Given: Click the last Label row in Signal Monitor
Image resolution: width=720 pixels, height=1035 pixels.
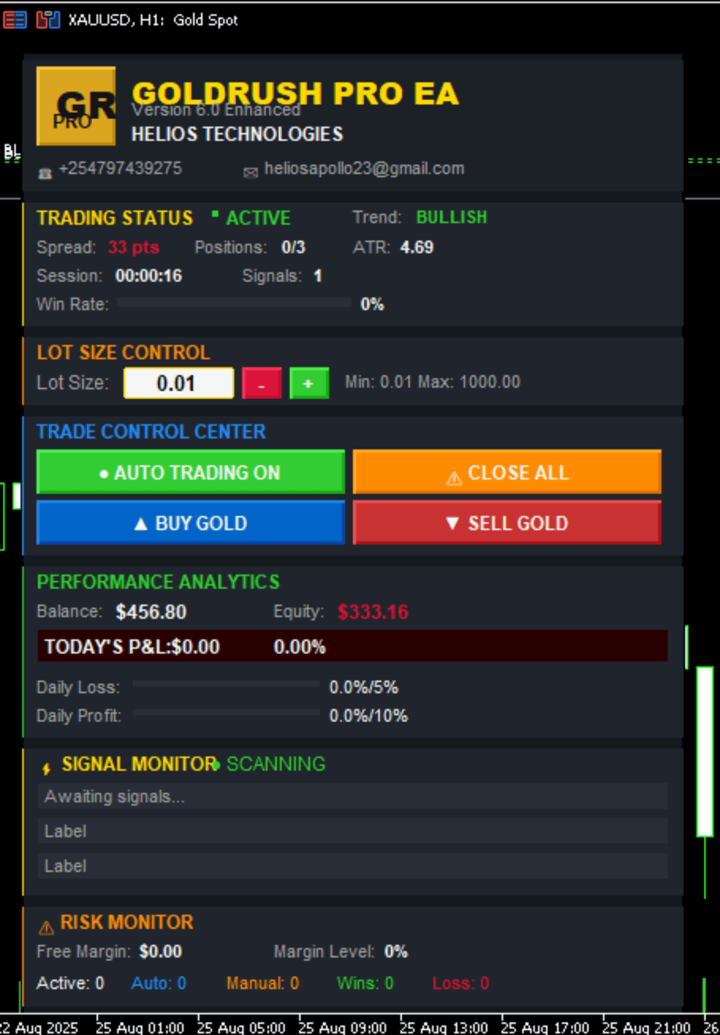Looking at the screenshot, I should pyautogui.click(x=352, y=865).
